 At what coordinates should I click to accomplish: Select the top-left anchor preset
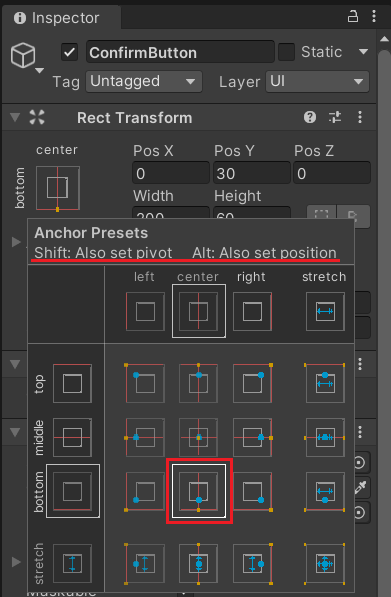(145, 383)
